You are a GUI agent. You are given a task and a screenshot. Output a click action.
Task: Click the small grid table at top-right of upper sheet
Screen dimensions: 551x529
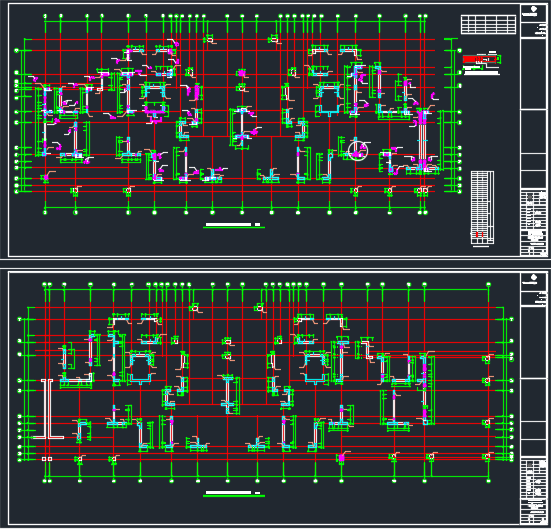488,25
